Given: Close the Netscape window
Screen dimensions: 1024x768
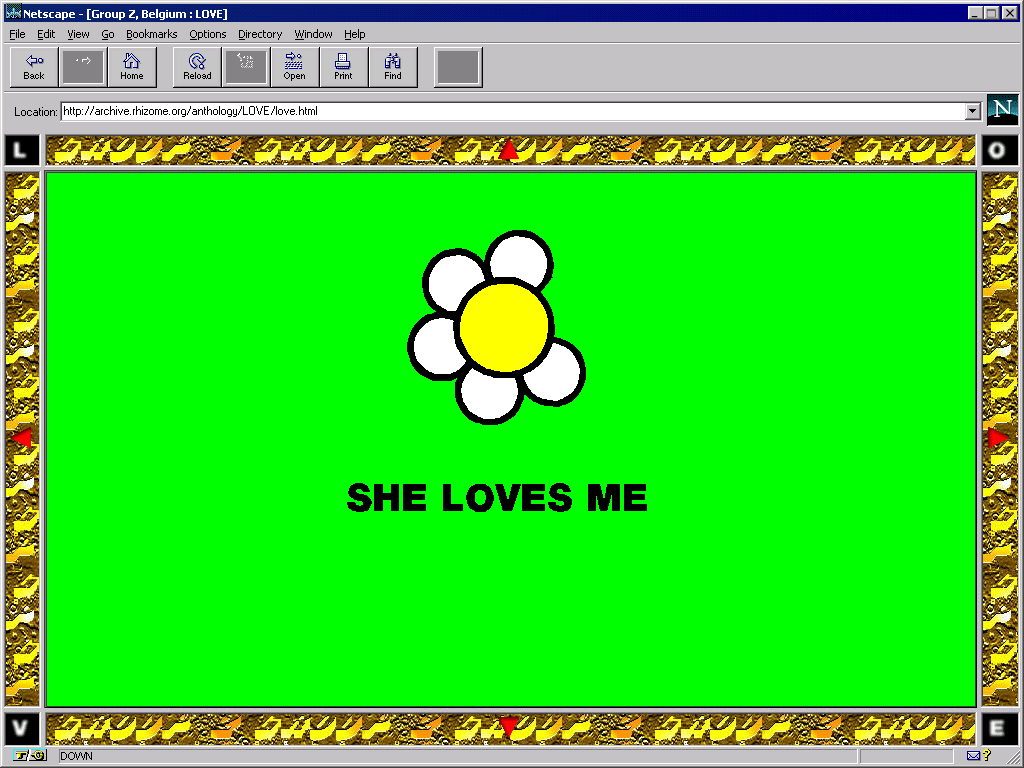Looking at the screenshot, I should click(x=1009, y=13).
